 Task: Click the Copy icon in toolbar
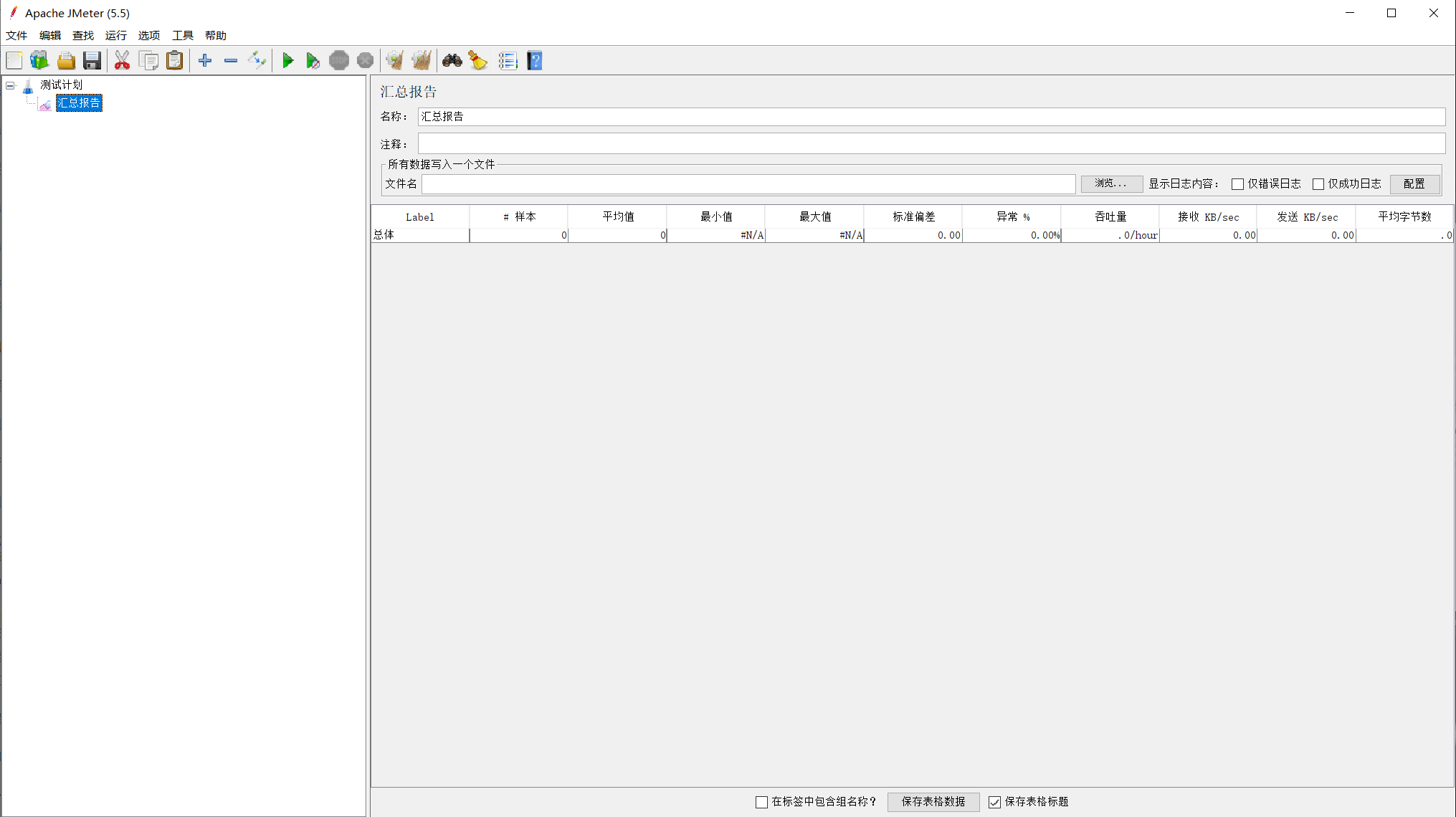tap(149, 61)
